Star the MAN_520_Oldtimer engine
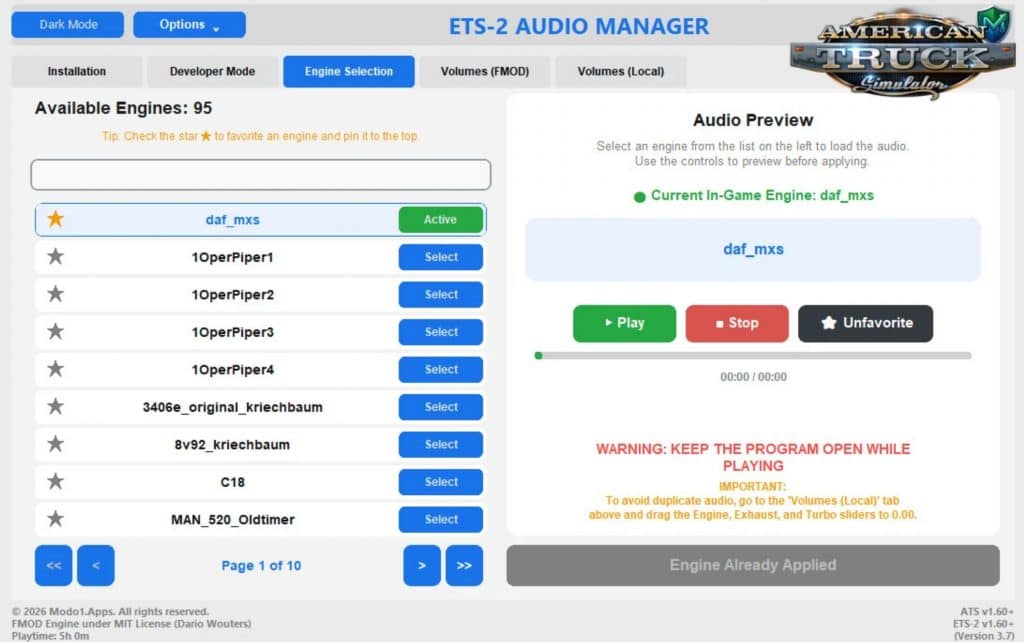The height and width of the screenshot is (642, 1024). click(x=56, y=519)
